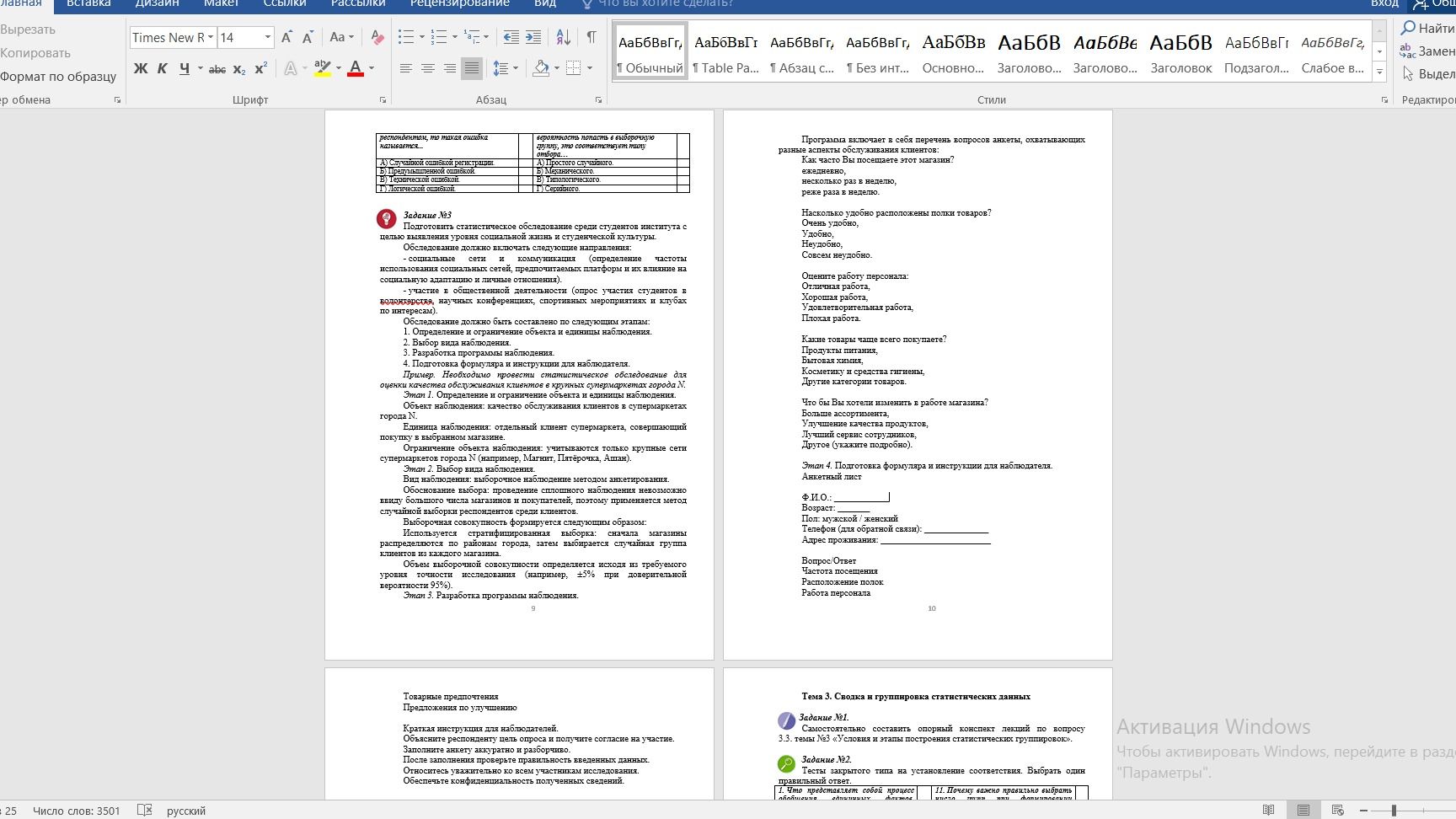This screenshot has height=819, width=1456.
Task: Expand highlight color options arrow
Action: [339, 69]
